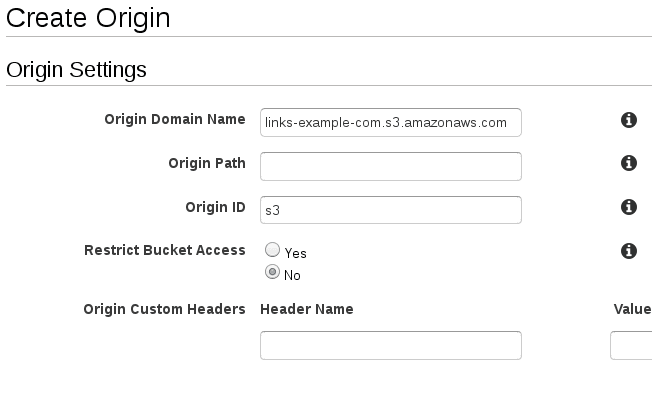Focus the Origin Domain Name field
This screenshot has width=652, height=409.
coord(390,122)
